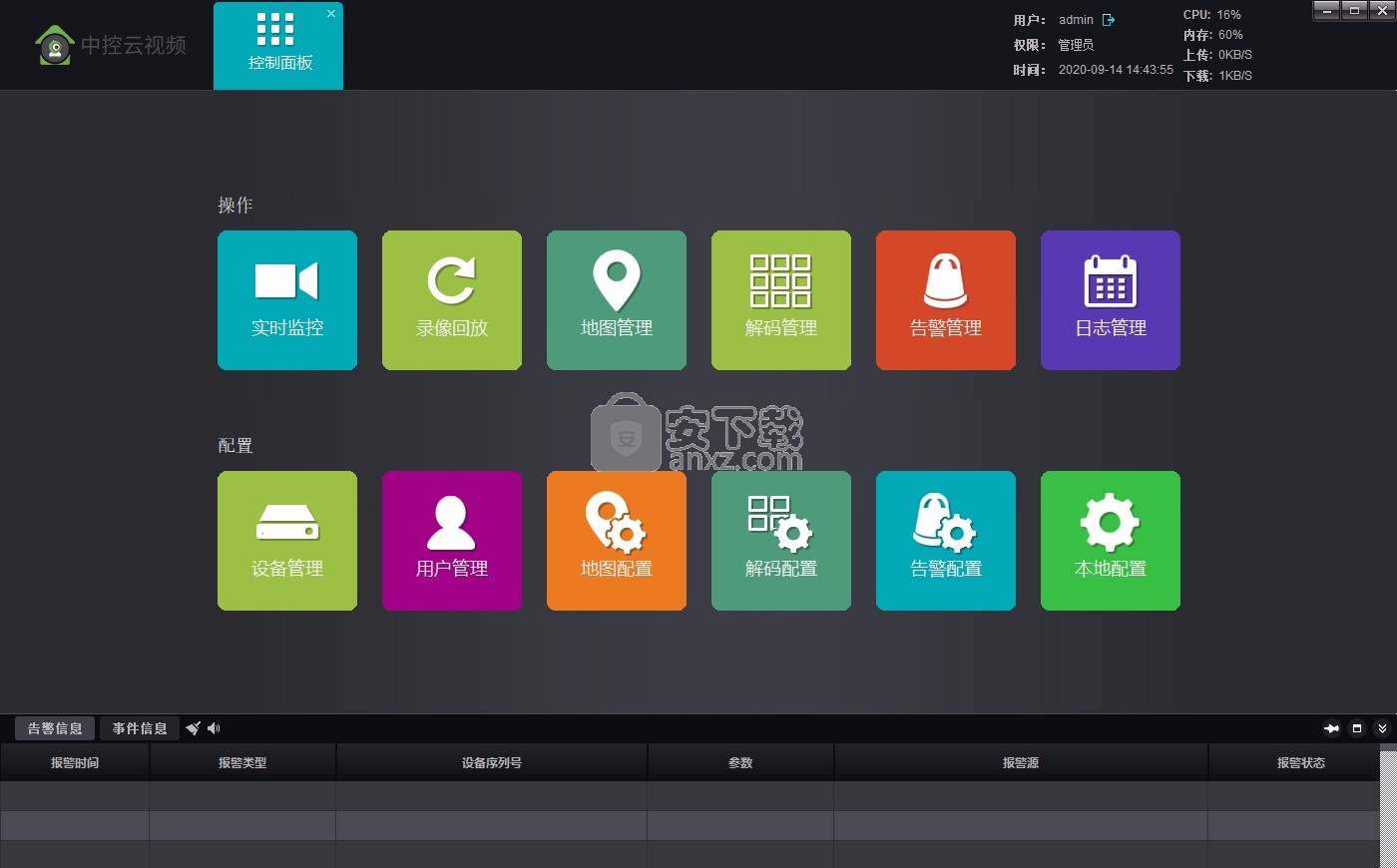The width and height of the screenshot is (1397, 868).
Task: Click the 配置 section heading
Action: point(235,445)
